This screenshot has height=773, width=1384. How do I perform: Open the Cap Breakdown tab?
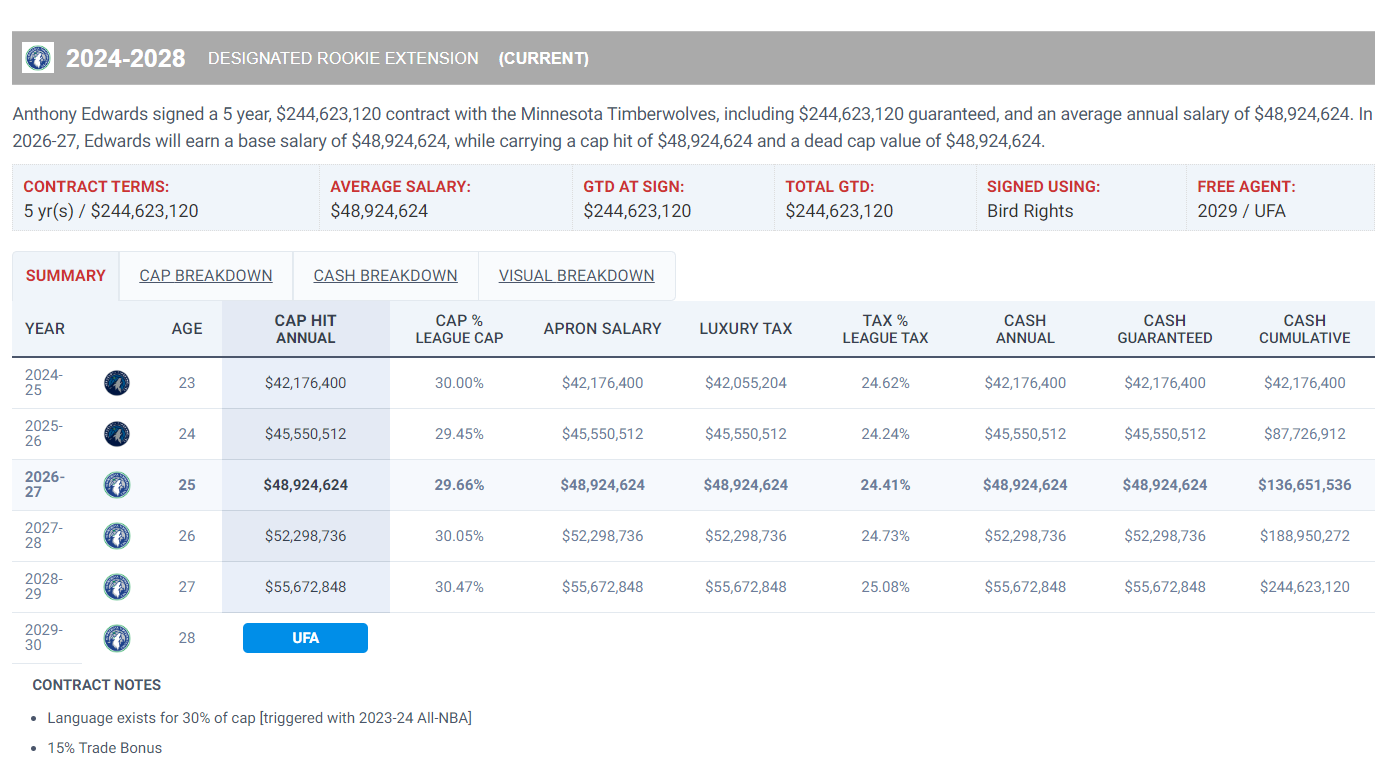tap(206, 276)
